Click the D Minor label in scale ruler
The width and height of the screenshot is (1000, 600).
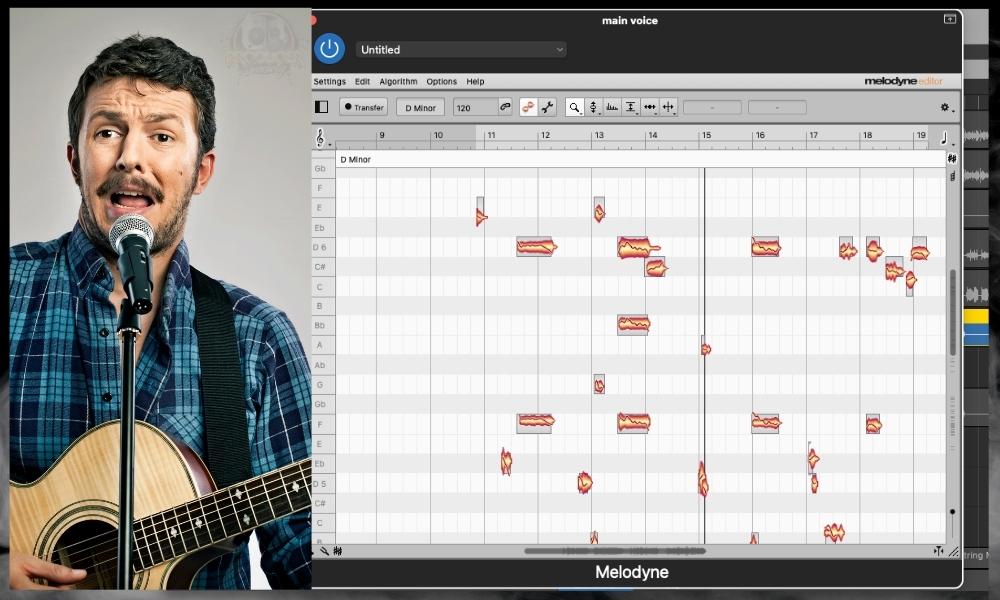[356, 159]
